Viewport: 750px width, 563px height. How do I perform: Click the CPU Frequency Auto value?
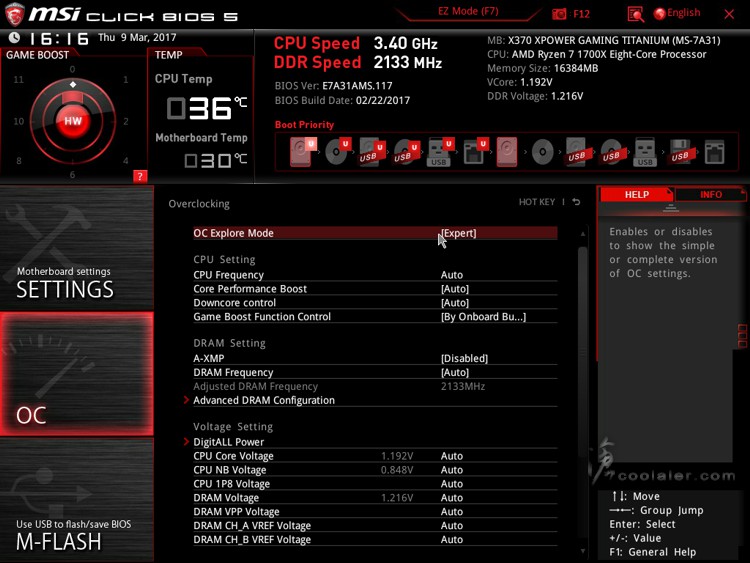pyautogui.click(x=452, y=275)
